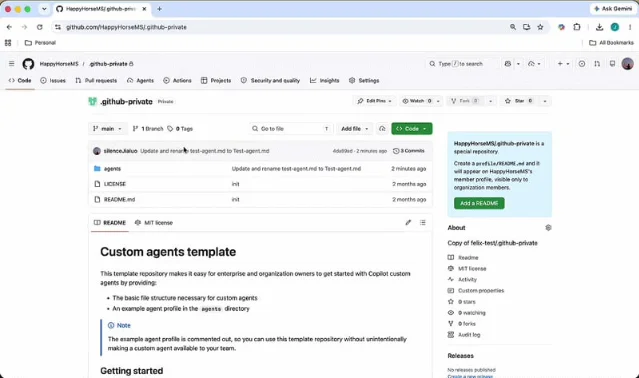Open the Watch notification options arrow
The image size is (639, 378).
click(x=438, y=101)
